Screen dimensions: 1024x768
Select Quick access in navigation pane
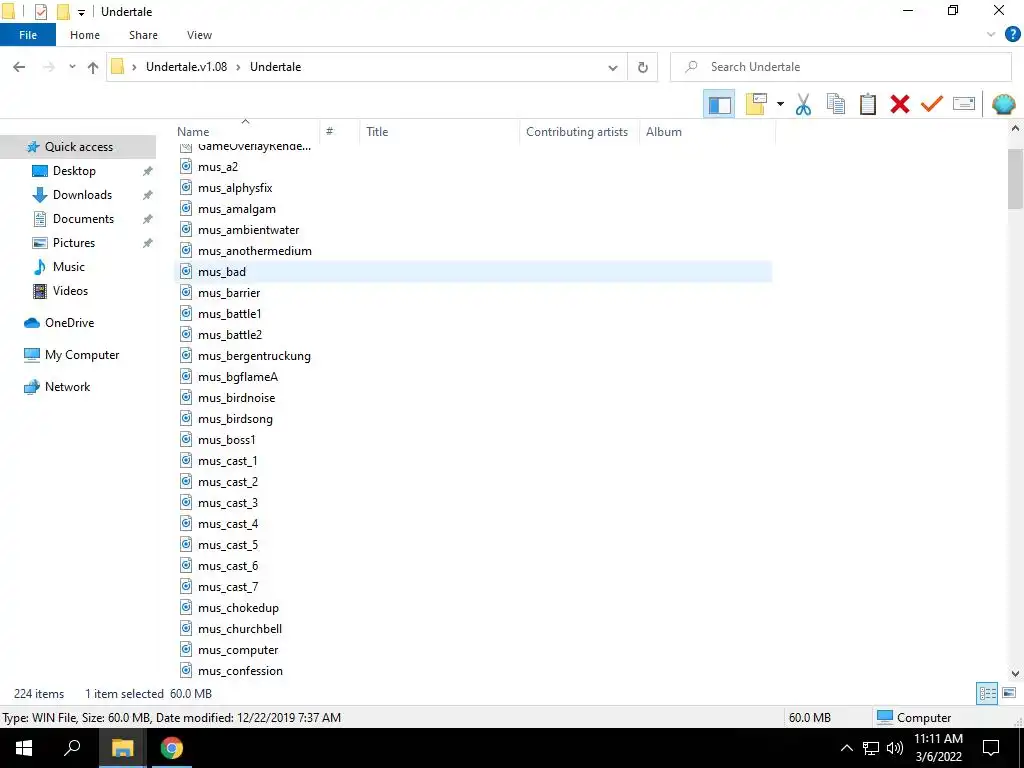click(78, 147)
